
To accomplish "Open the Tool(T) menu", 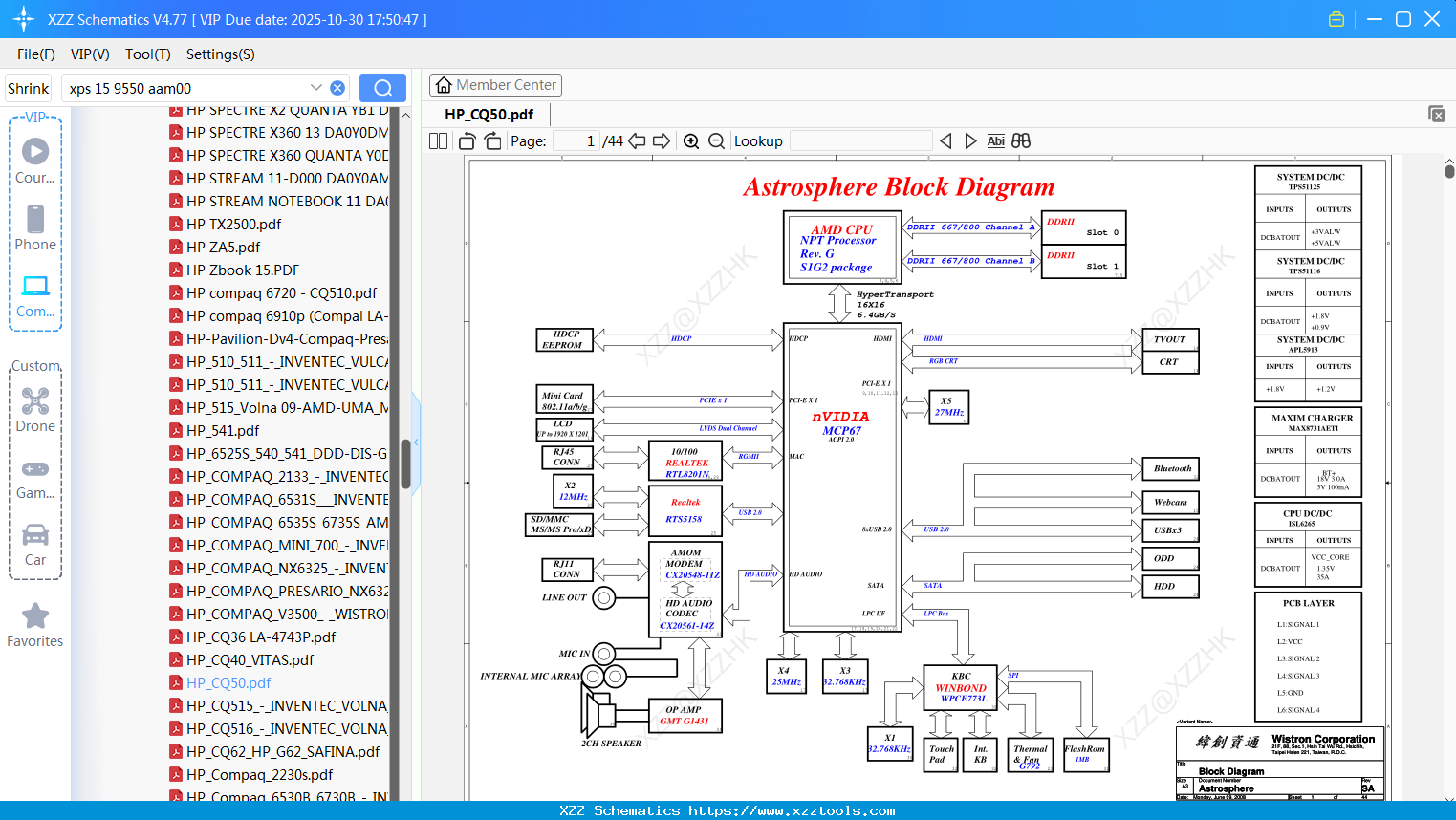I will tap(148, 54).
